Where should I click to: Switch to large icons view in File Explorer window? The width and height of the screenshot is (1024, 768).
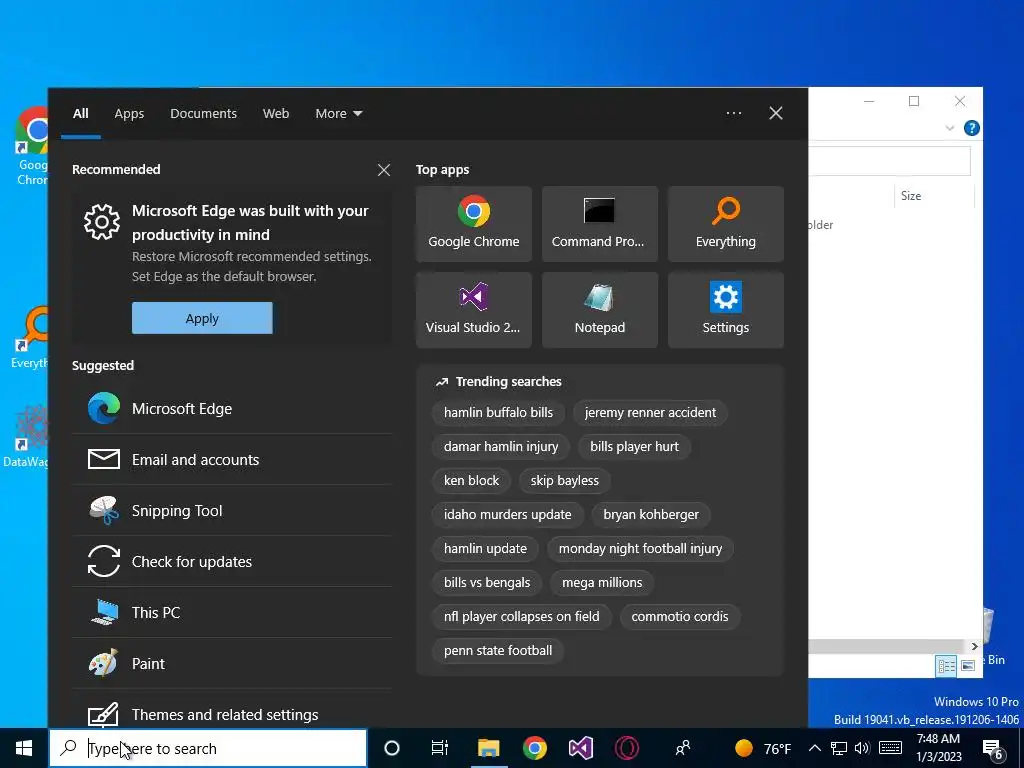pos(968,665)
